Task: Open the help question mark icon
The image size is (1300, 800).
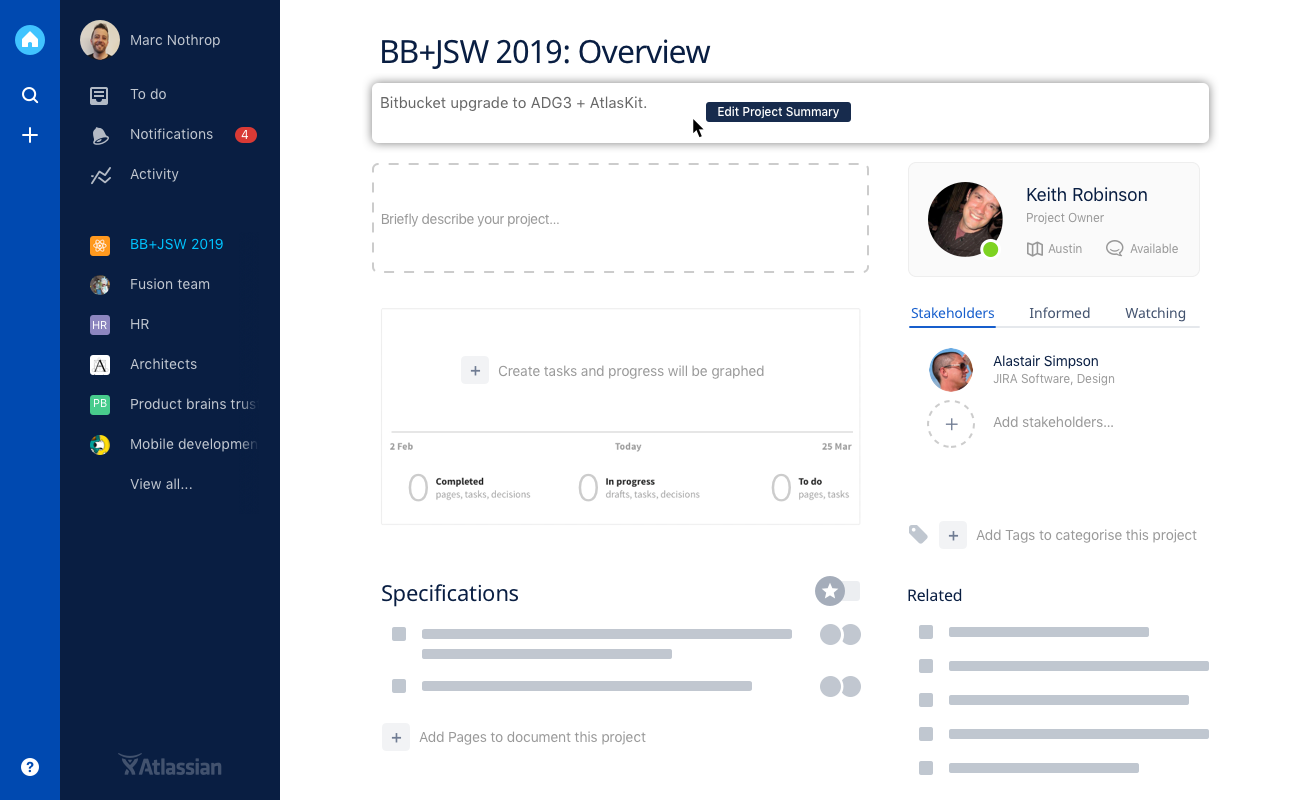Action: click(x=30, y=767)
